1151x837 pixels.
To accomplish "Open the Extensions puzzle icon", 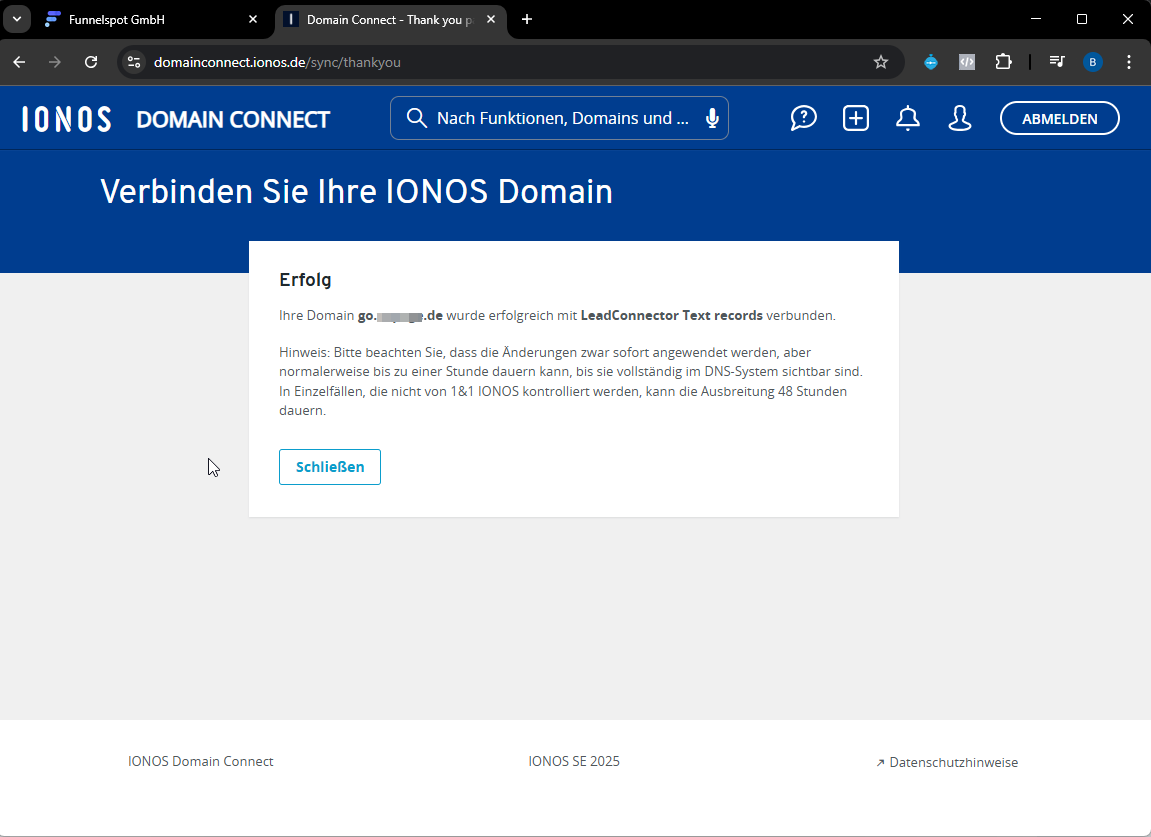I will click(1003, 62).
